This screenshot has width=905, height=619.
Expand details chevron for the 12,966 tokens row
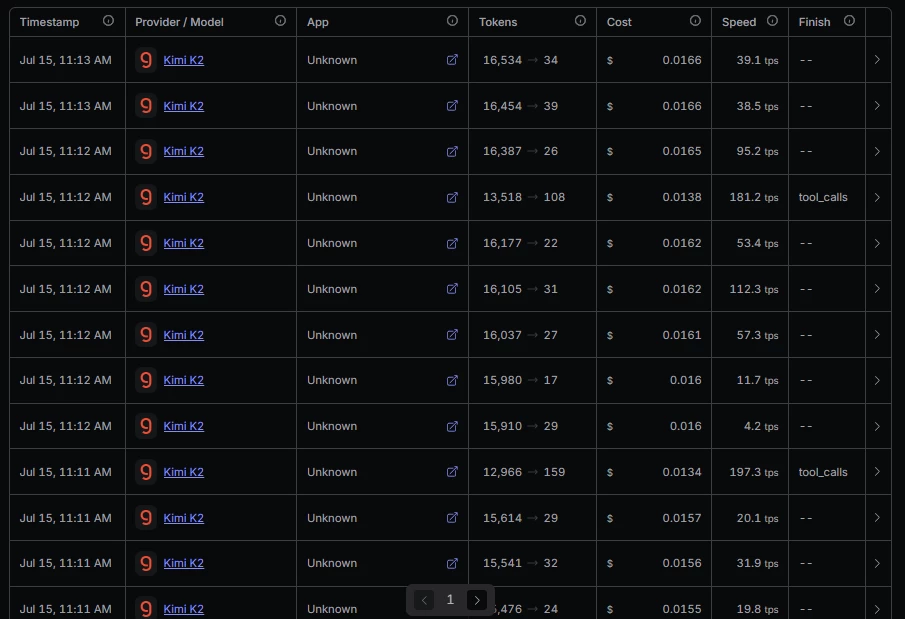pos(877,472)
